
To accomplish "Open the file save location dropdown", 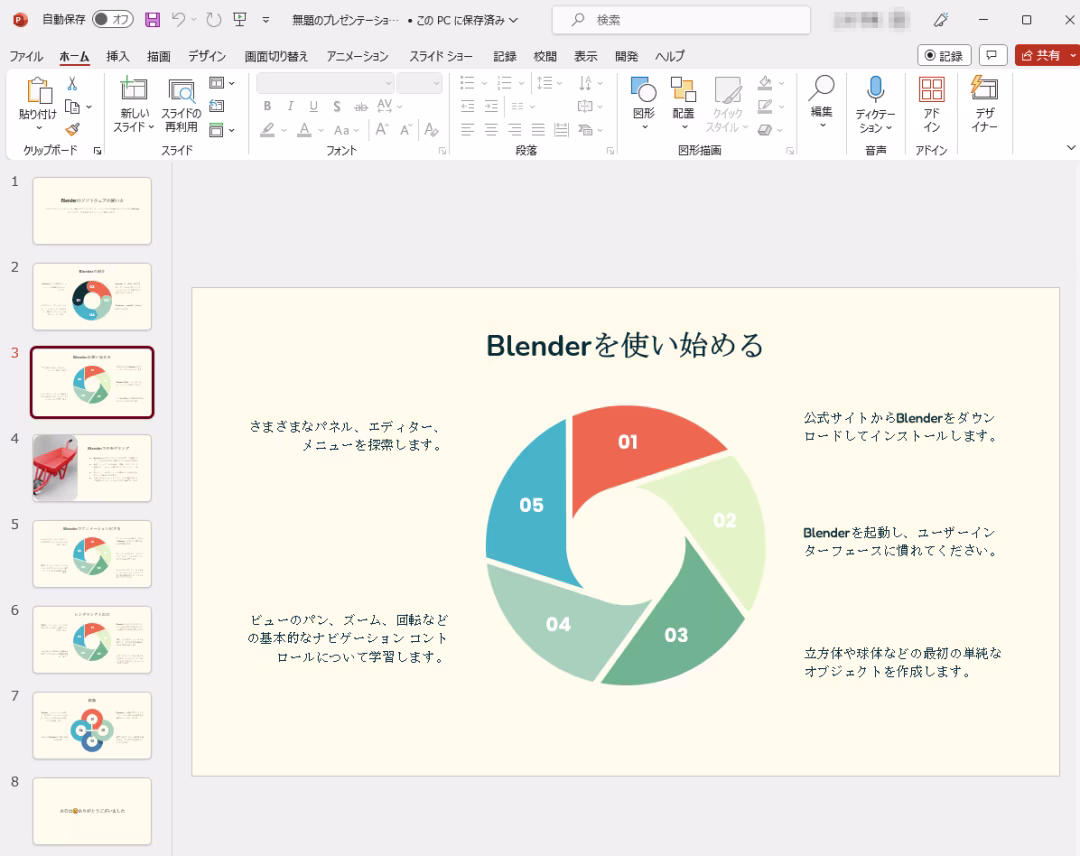I will click(513, 20).
